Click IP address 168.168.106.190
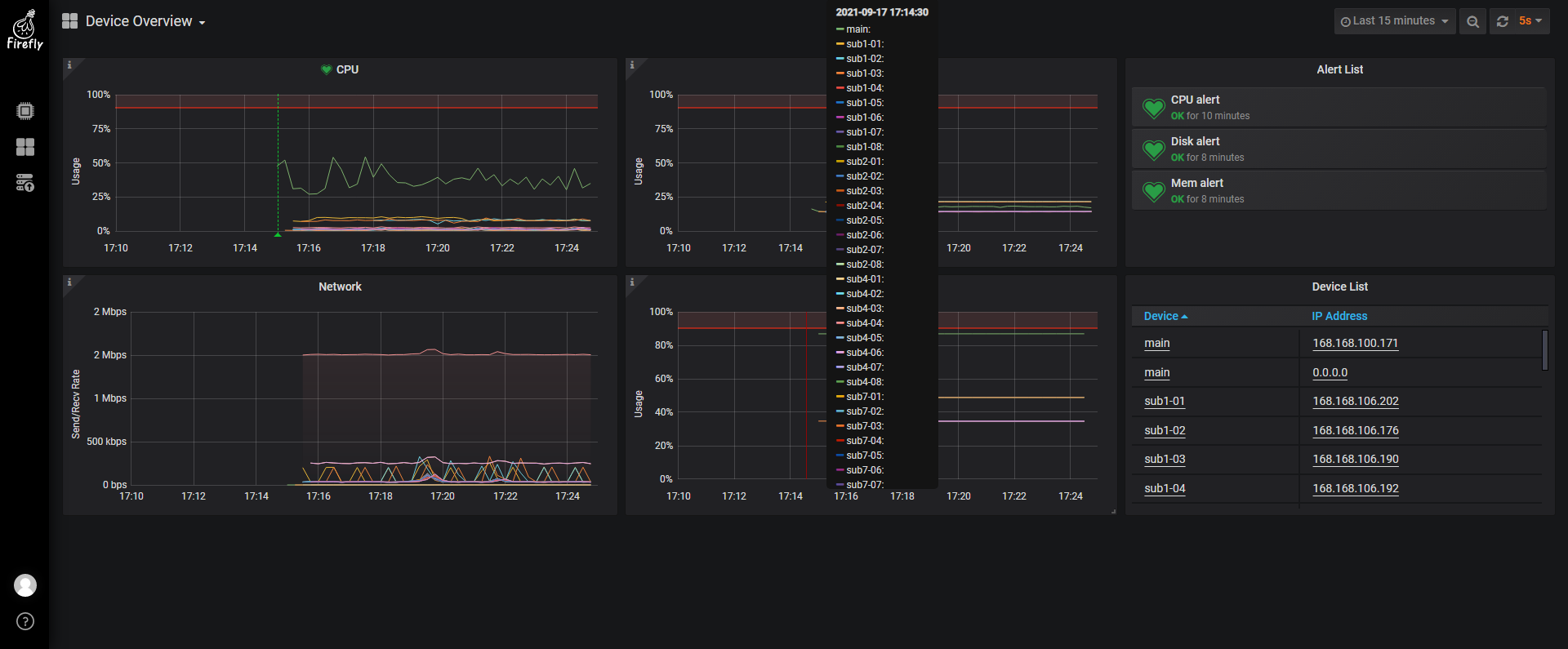 [x=1355, y=459]
